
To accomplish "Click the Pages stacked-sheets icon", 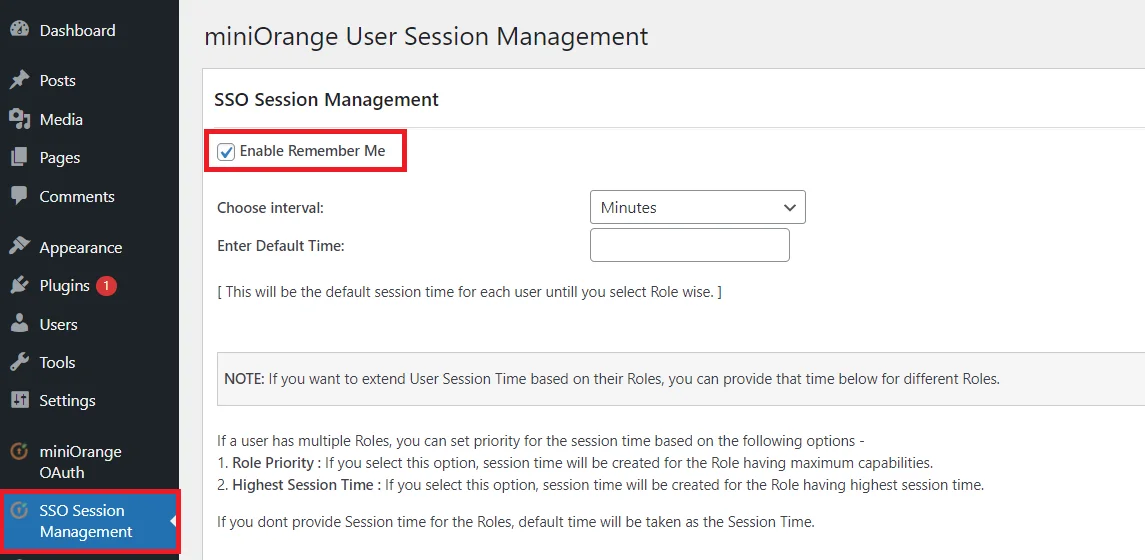I will tap(20, 158).
